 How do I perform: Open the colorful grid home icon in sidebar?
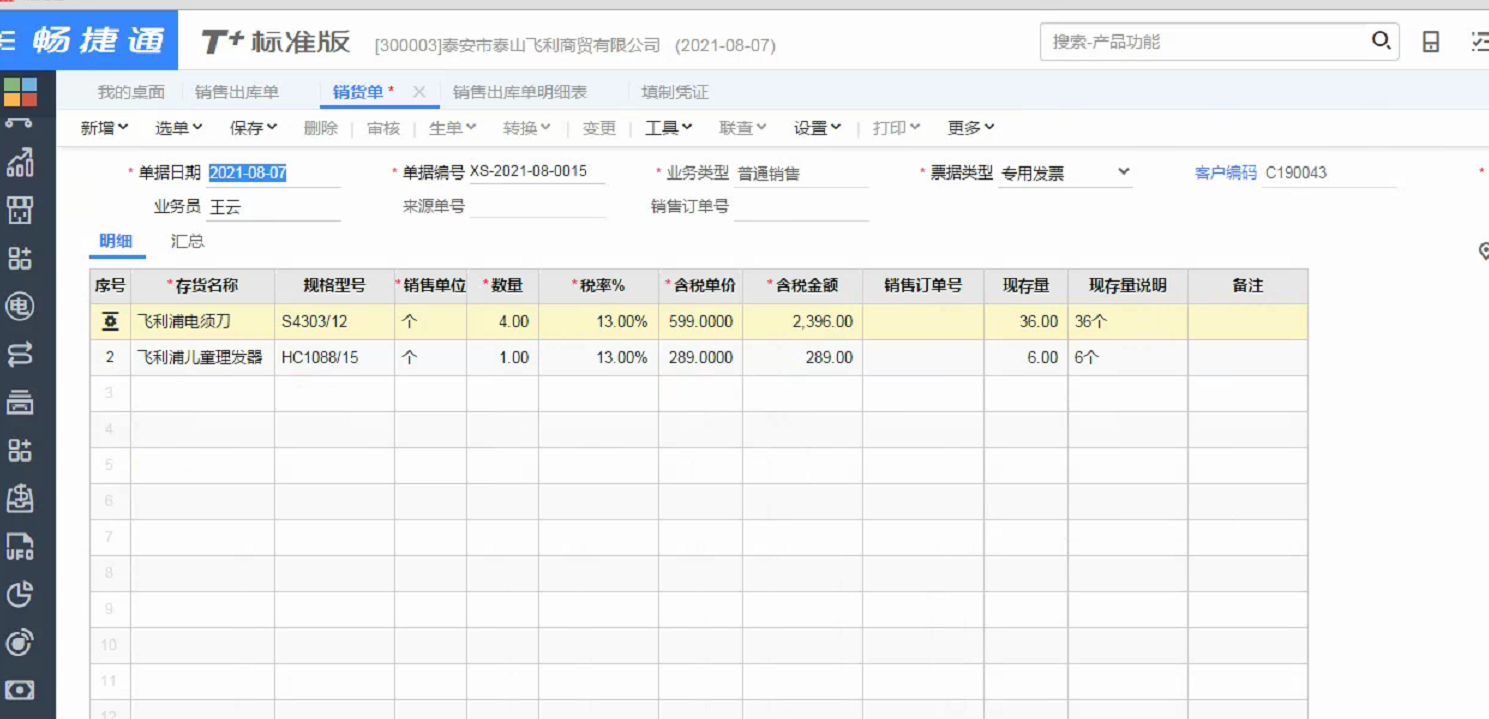tap(20, 92)
